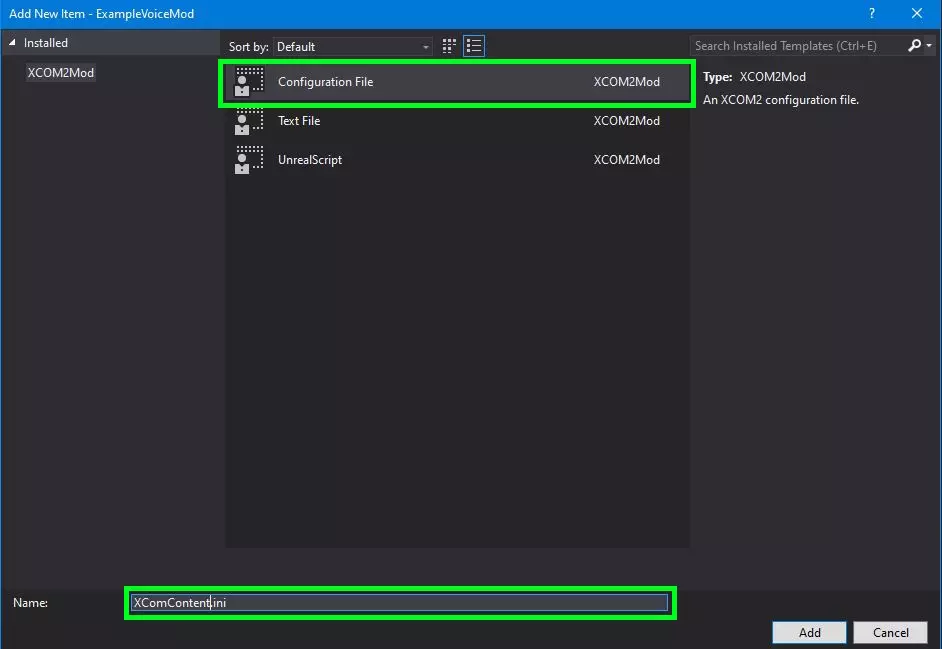Click the Installed header label
942x649 pixels.
[x=46, y=43]
